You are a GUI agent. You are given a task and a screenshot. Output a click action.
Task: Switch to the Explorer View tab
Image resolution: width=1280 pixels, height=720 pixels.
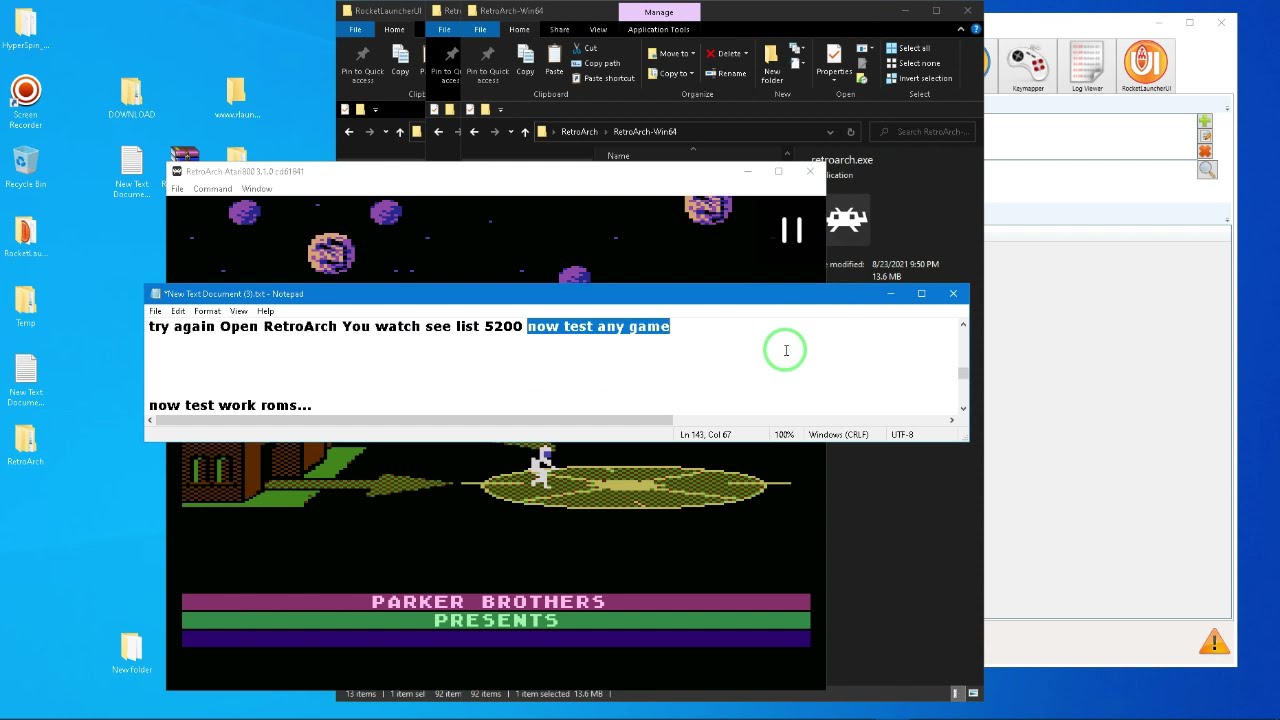598,29
